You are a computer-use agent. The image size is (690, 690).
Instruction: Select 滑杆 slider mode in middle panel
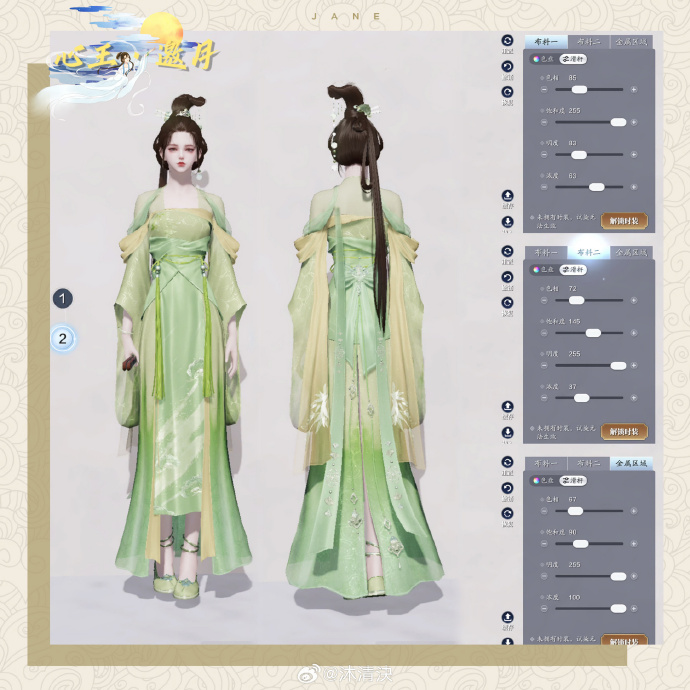(x=573, y=270)
